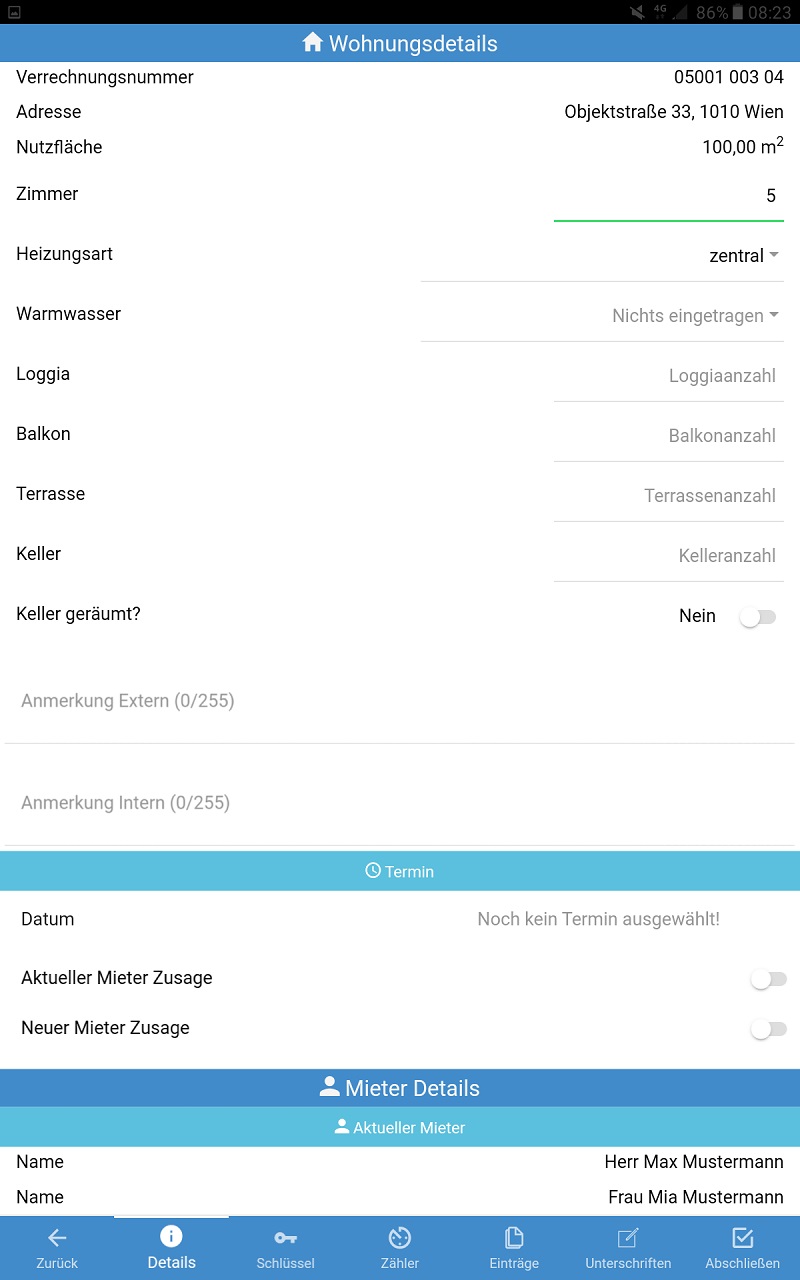
Task: Tap the Abschließen checkmark icon
Action: pos(742,1238)
